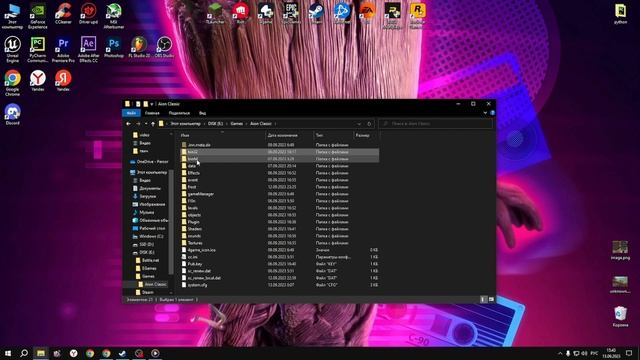Launch CCleaner from the desktop

click(63, 14)
